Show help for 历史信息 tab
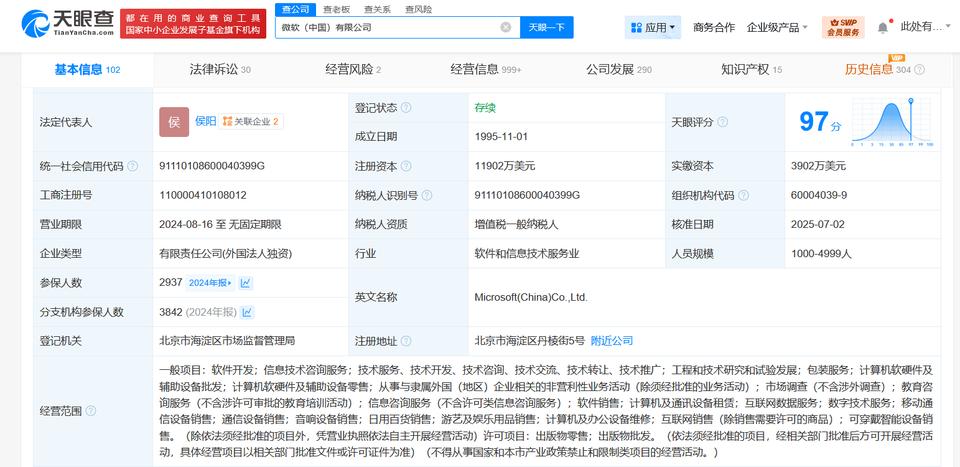The image size is (960, 467). (919, 70)
